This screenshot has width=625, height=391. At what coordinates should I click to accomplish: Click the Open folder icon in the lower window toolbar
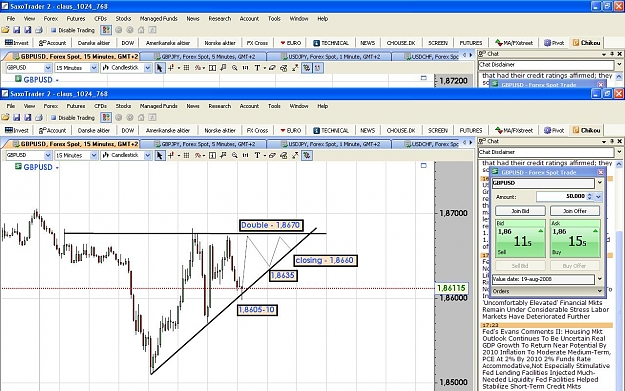point(5,118)
